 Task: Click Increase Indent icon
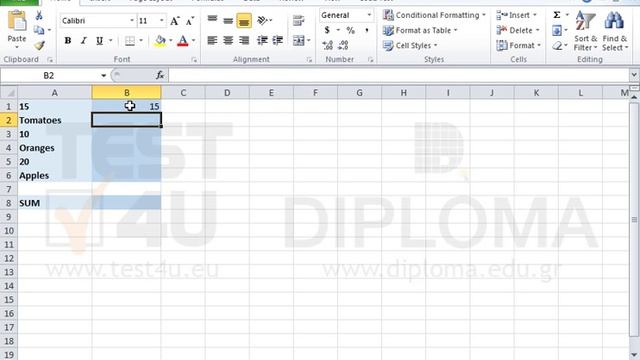click(278, 40)
